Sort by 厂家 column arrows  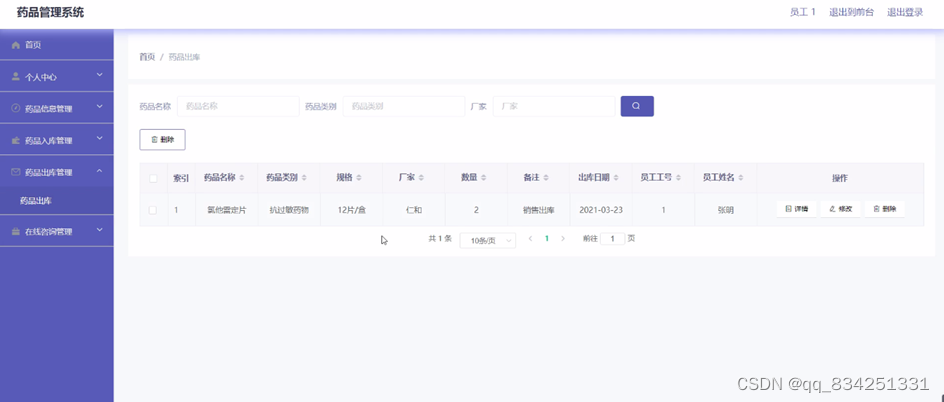pos(421,178)
